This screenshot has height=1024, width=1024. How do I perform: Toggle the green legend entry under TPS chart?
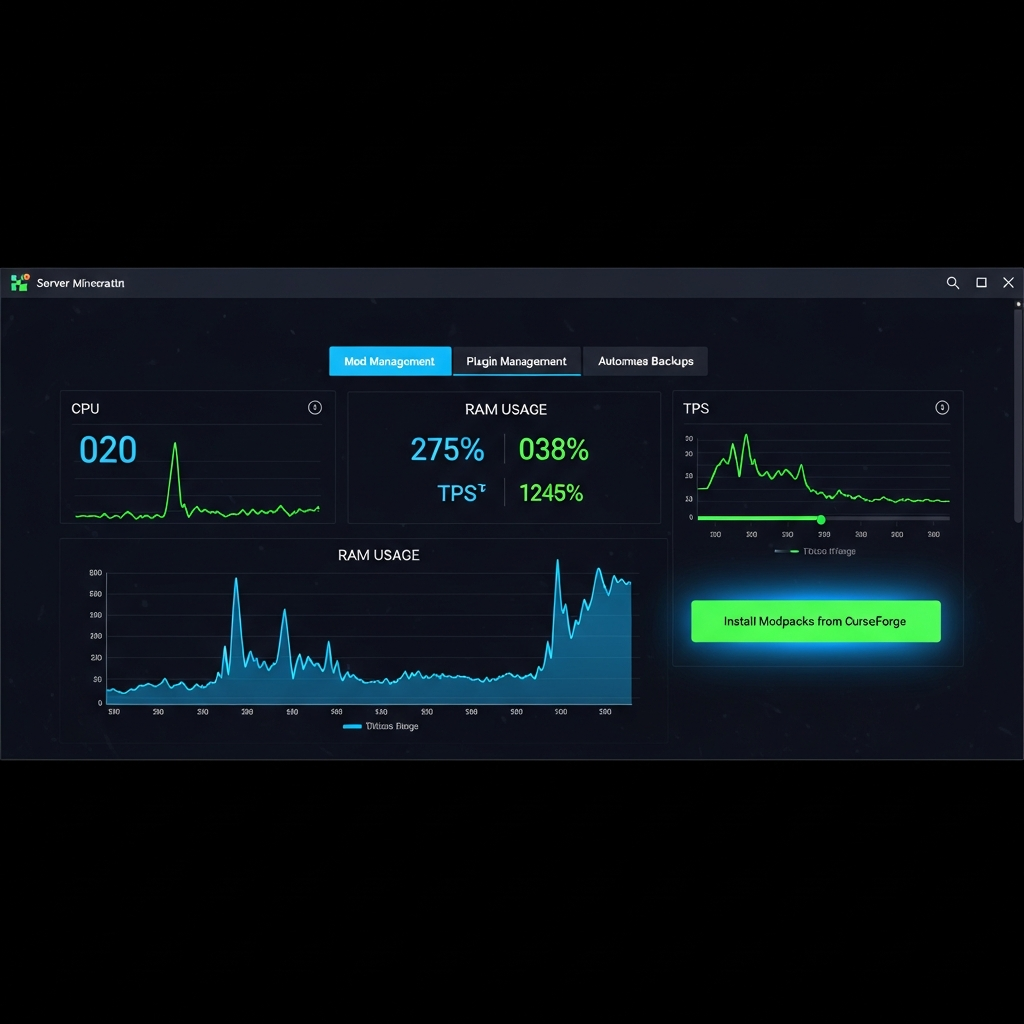pos(815,551)
